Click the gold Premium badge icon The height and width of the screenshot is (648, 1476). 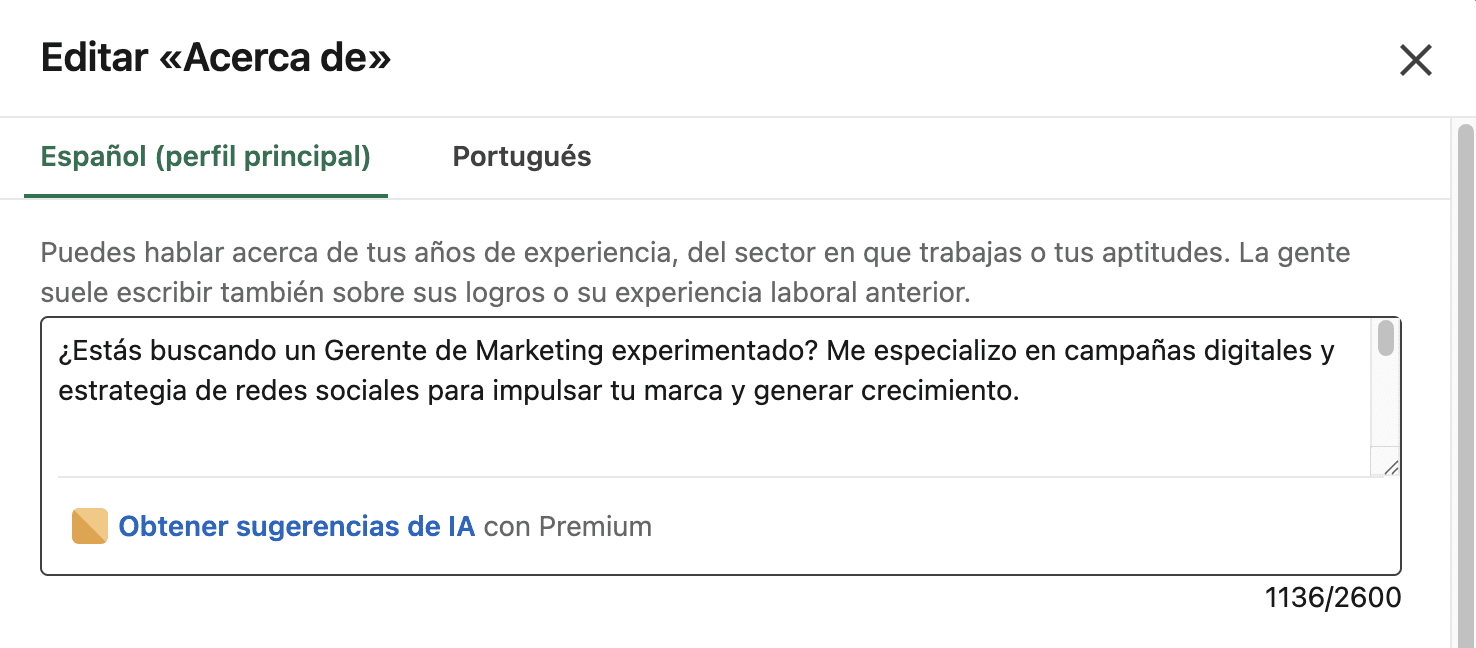tap(90, 526)
